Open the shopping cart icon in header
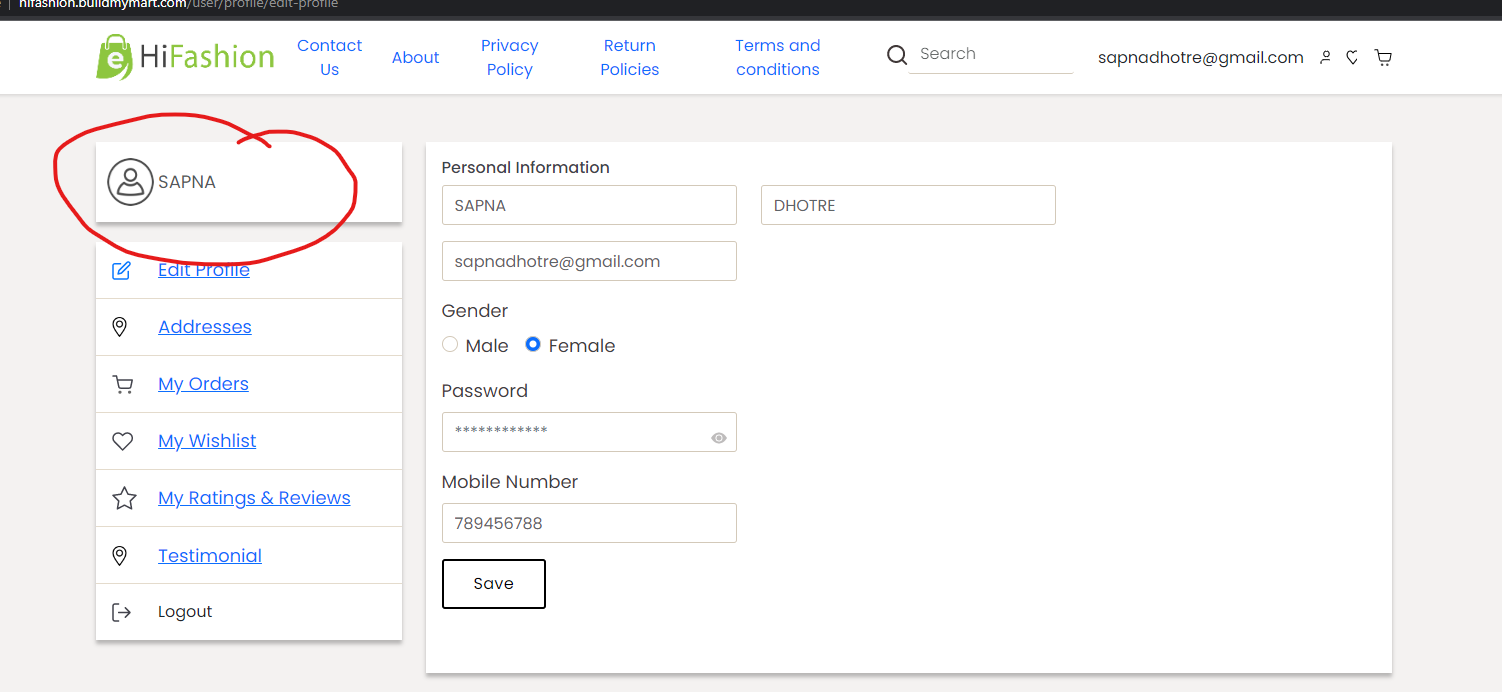The width and height of the screenshot is (1502, 692). coord(1383,58)
